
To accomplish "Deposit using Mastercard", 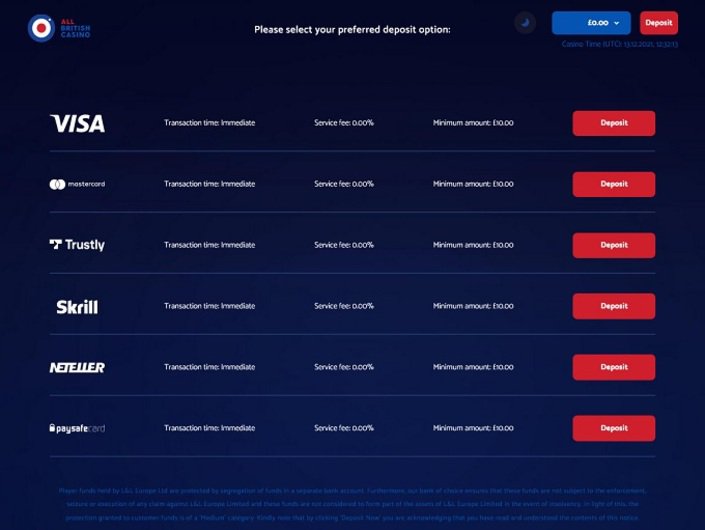I will point(613,184).
